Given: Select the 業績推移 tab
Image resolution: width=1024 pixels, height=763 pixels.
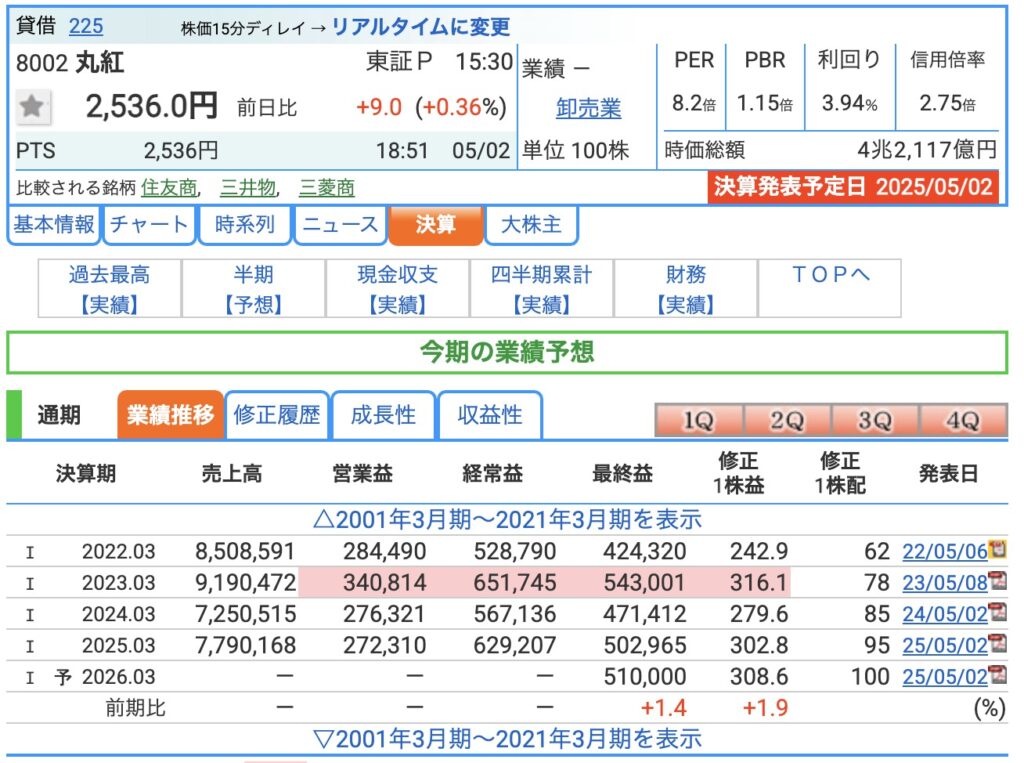Looking at the screenshot, I should [170, 415].
